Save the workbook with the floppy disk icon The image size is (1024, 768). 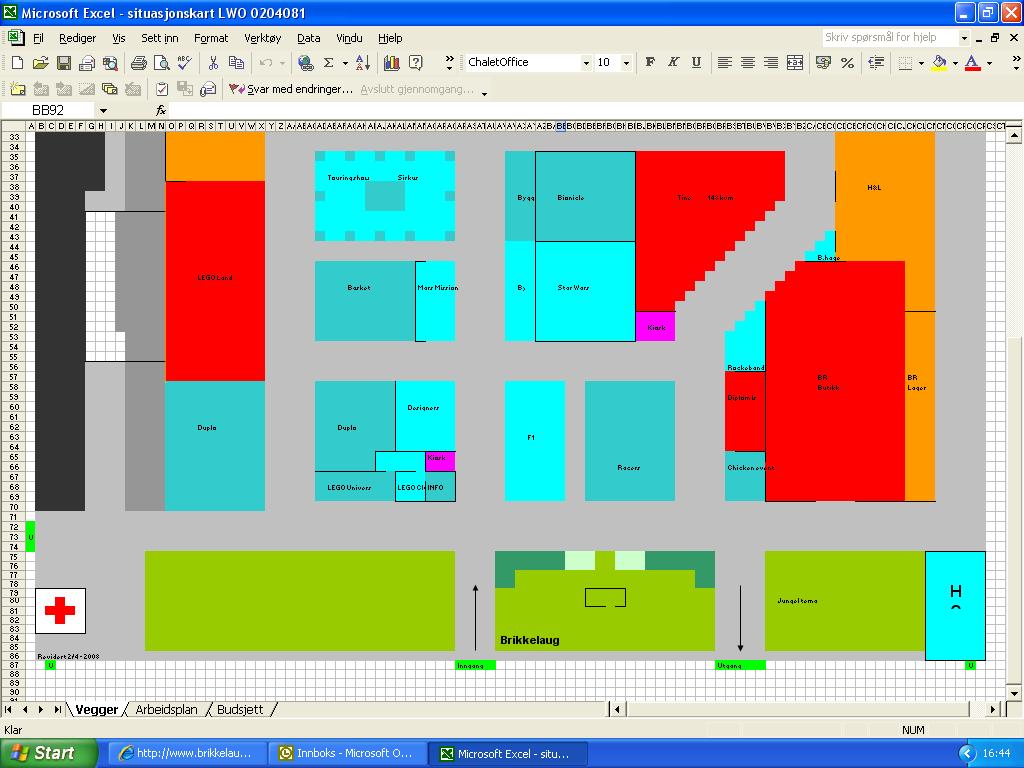[x=63, y=63]
